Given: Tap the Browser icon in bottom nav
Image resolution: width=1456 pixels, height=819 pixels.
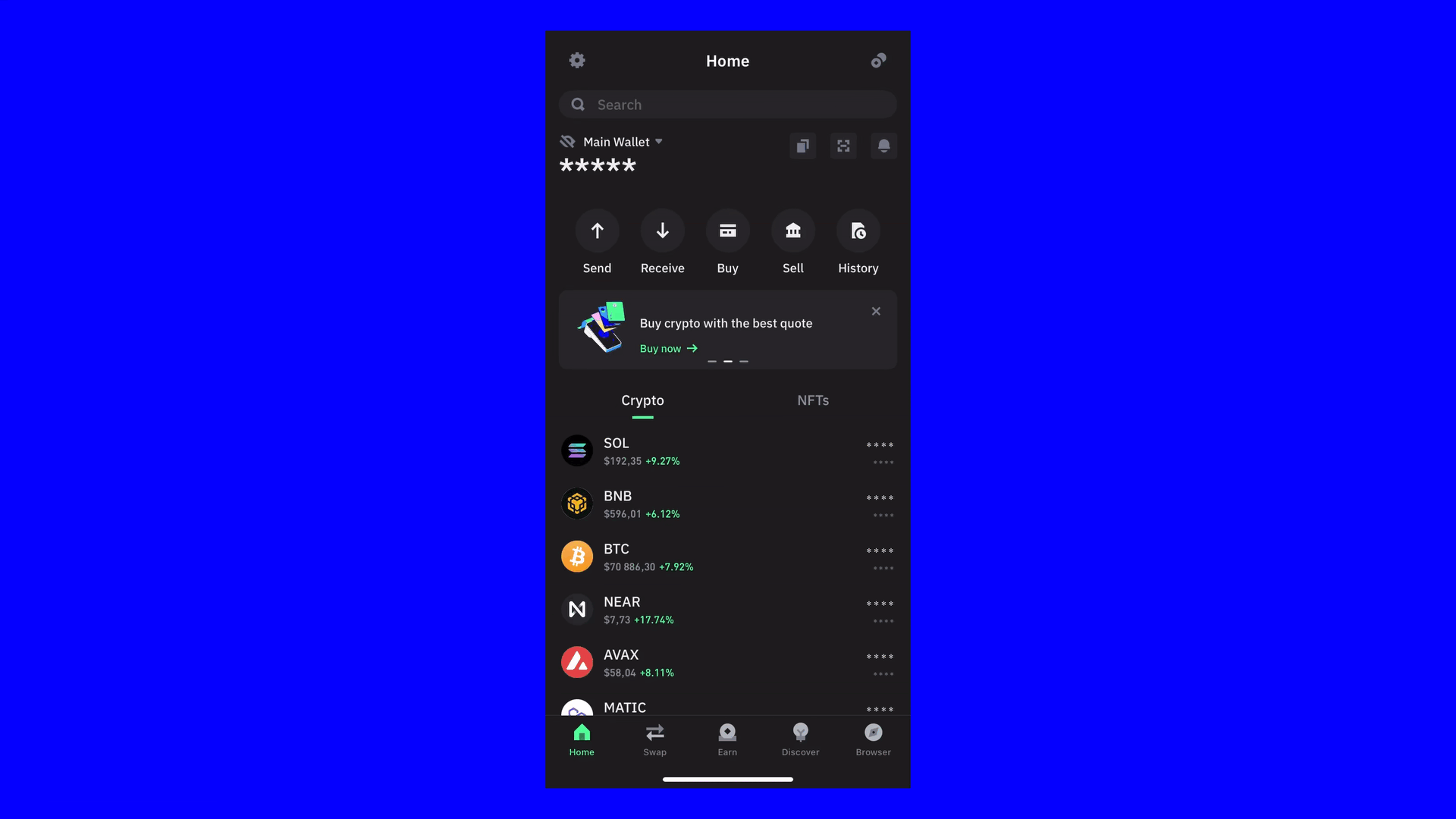Looking at the screenshot, I should point(873,738).
